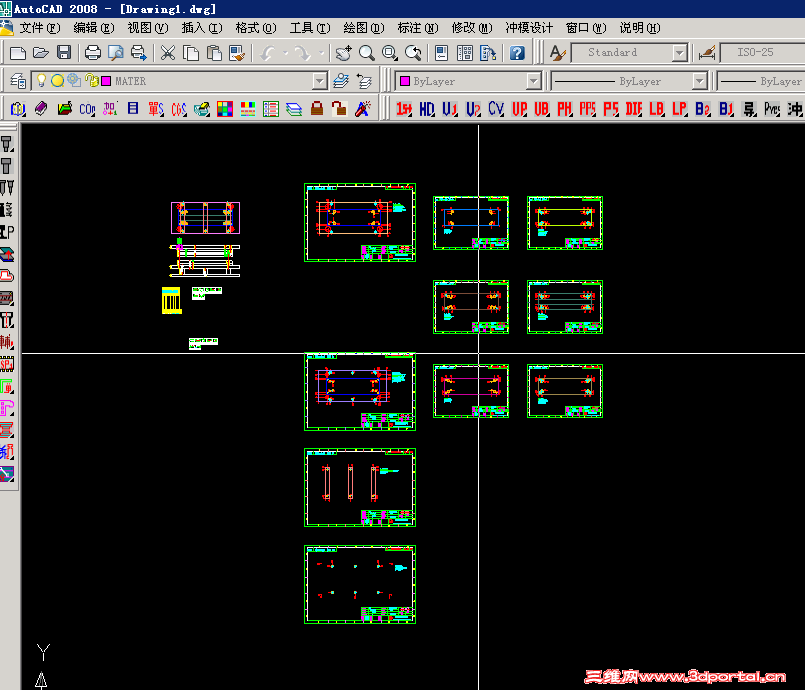Viewport: 805px width, 690px height.
Task: Expand the color ByLayer dropdown
Action: coord(534,81)
